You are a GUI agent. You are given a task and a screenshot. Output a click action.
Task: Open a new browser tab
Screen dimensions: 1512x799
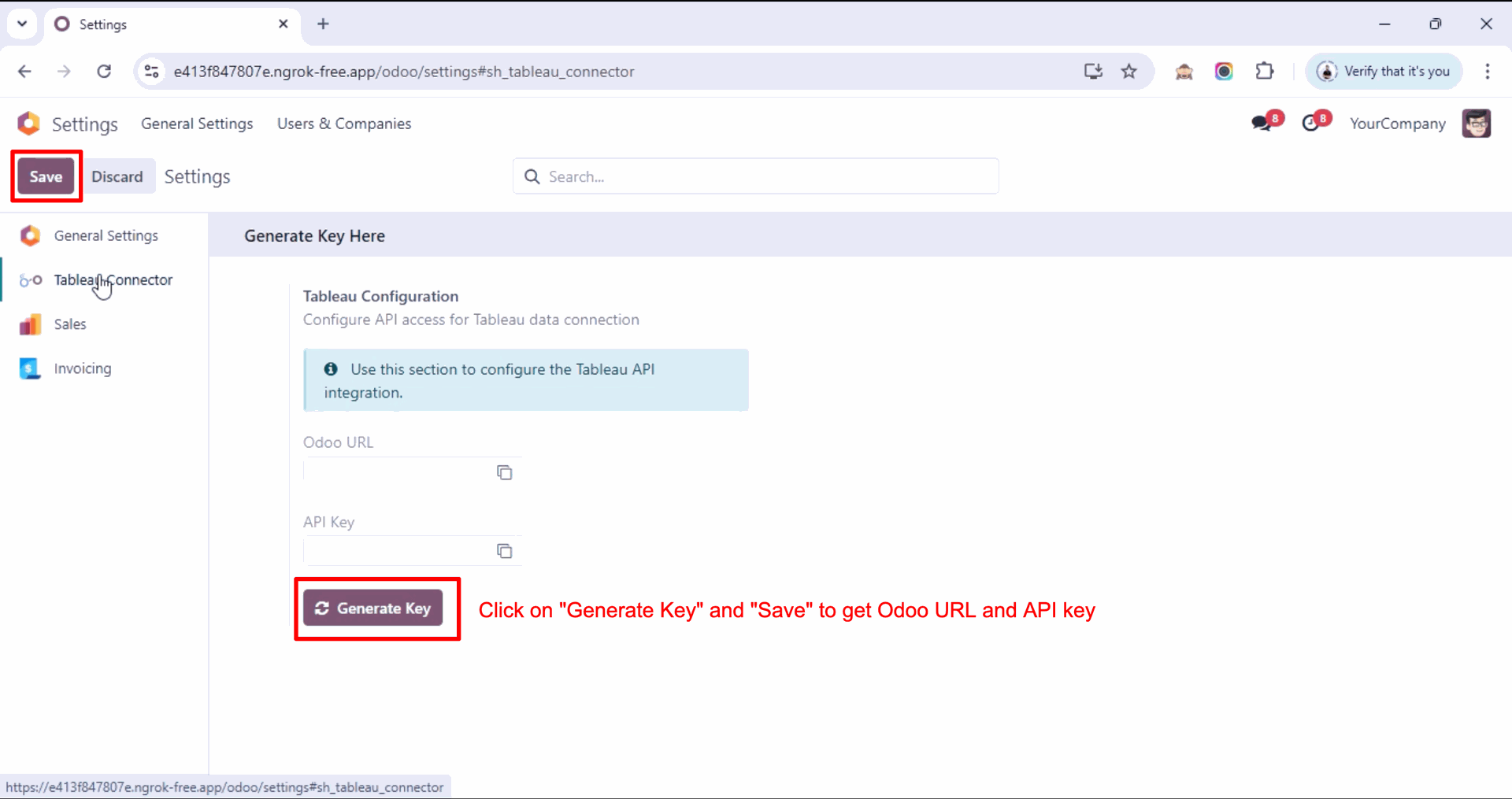tap(323, 24)
